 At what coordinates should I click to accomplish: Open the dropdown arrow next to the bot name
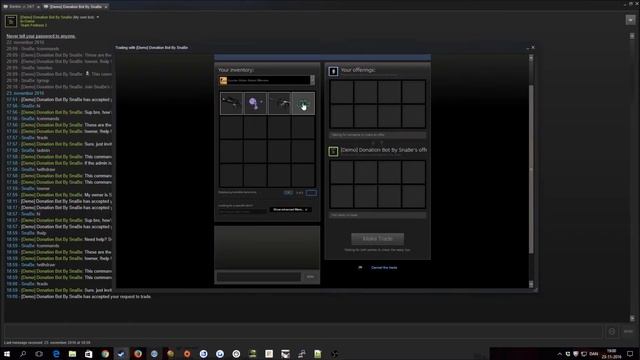pyautogui.click(x=98, y=17)
